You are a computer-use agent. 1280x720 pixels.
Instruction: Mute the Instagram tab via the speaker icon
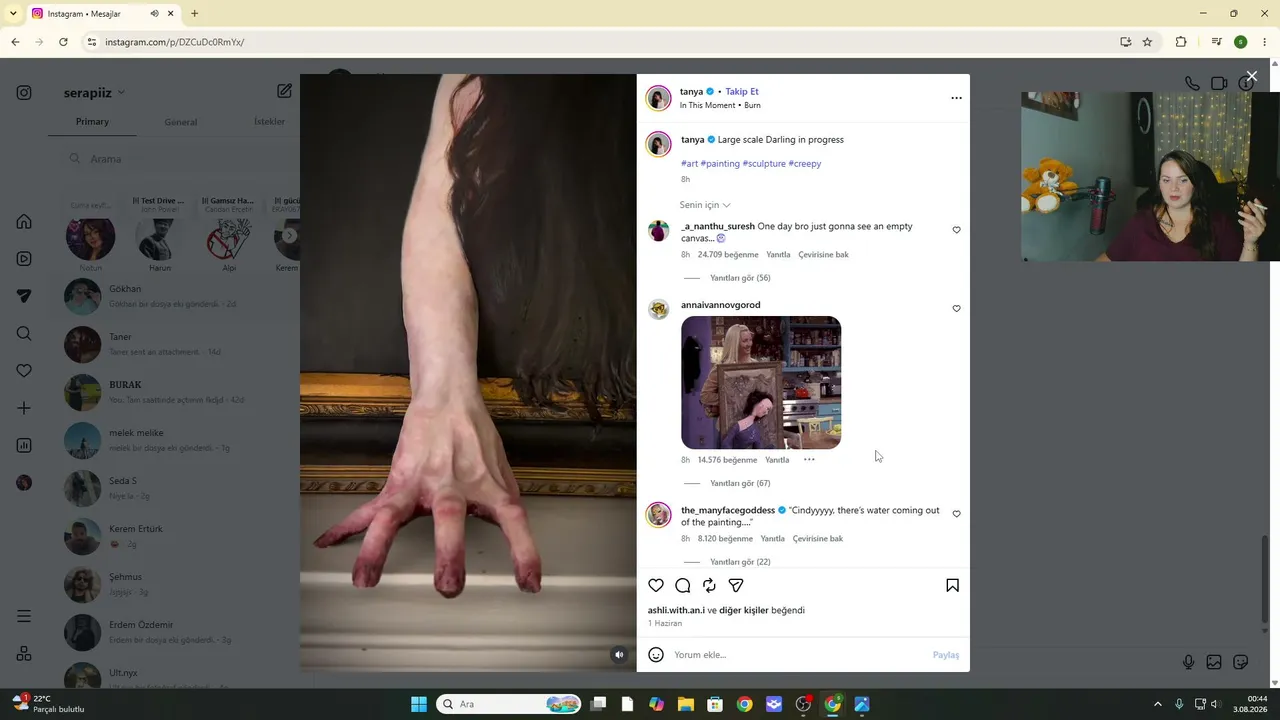(154, 14)
